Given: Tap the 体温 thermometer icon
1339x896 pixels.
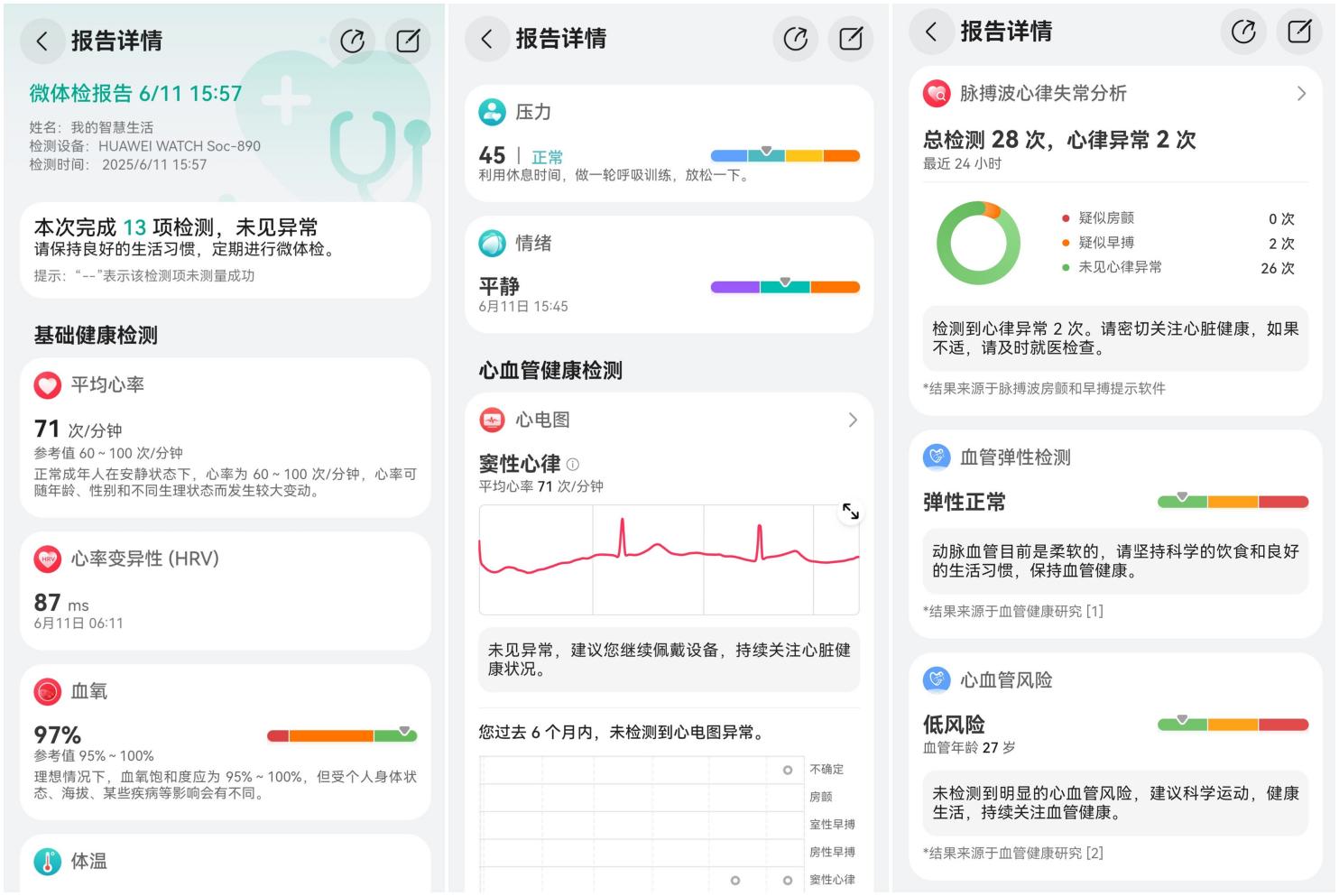Looking at the screenshot, I should click(x=48, y=862).
